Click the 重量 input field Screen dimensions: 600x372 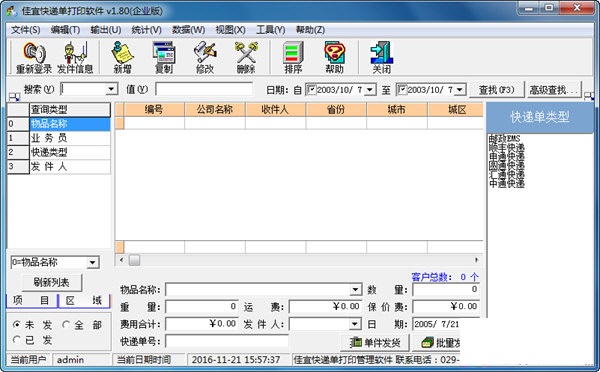[x=202, y=307]
